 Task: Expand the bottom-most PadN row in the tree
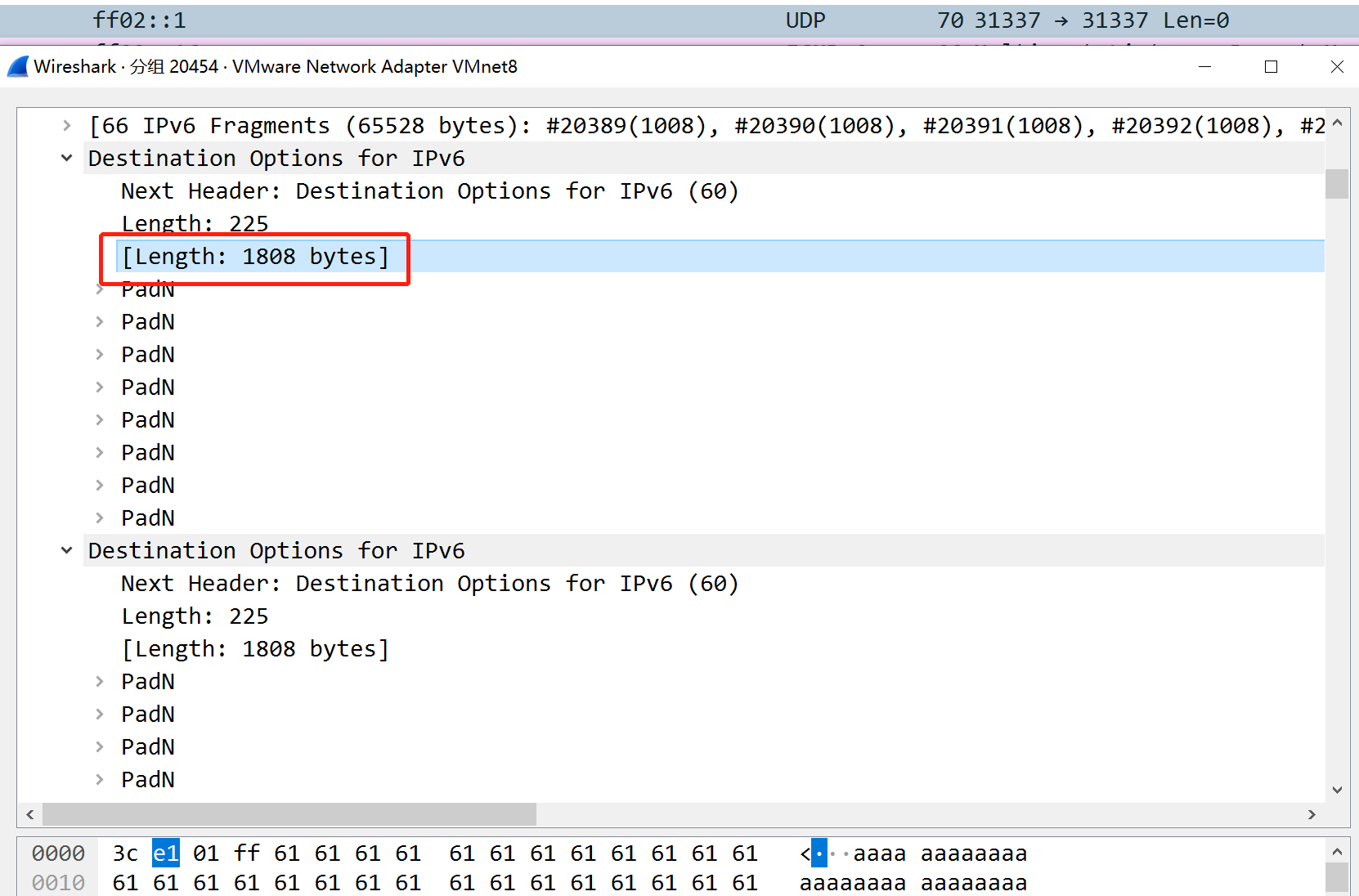[100, 780]
